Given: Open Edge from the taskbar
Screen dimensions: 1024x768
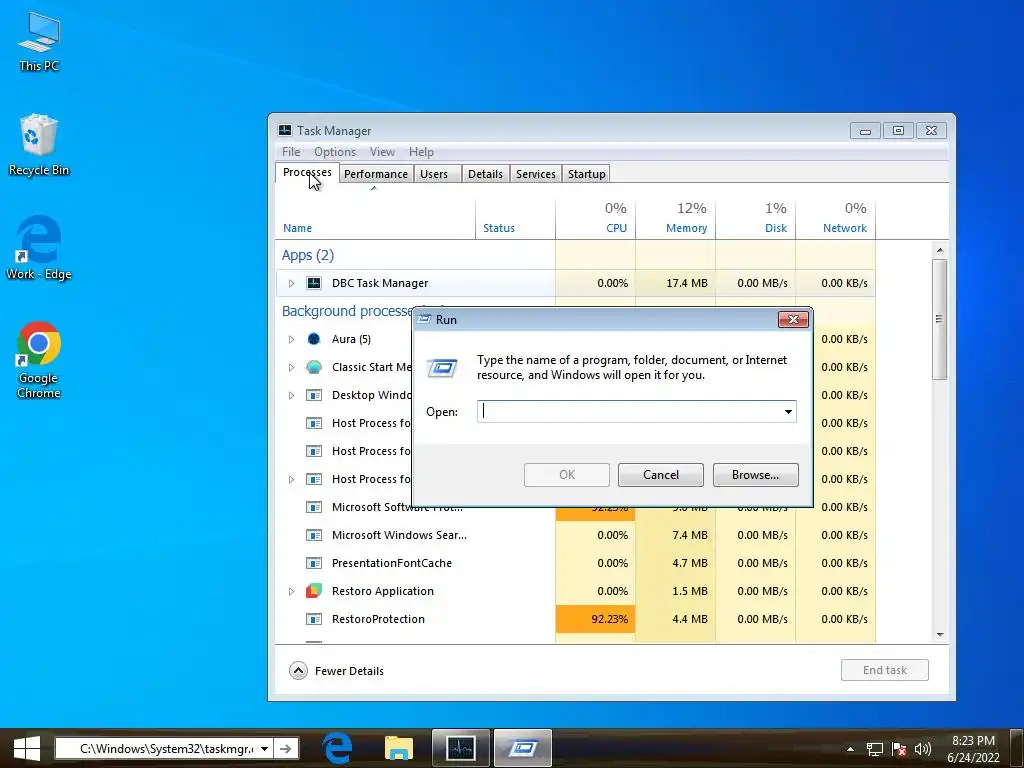Looking at the screenshot, I should point(338,748).
